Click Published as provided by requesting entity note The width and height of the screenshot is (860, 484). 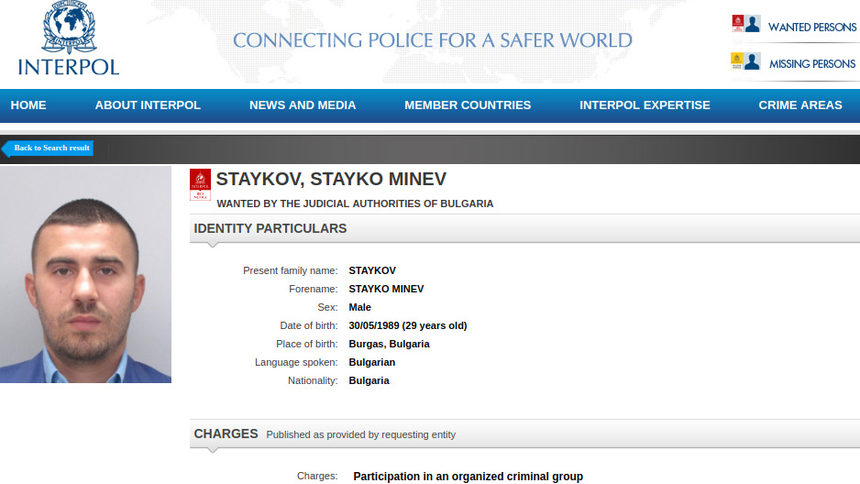(361, 435)
